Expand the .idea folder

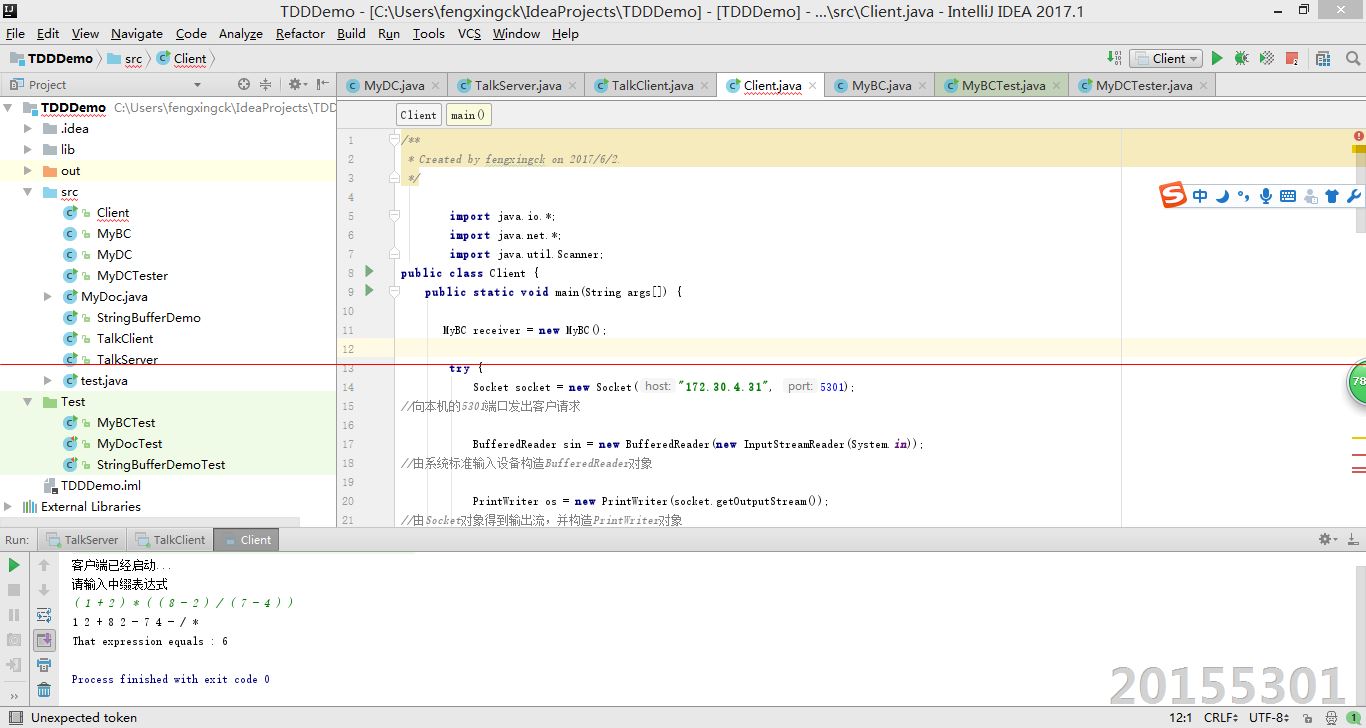click(x=29, y=128)
